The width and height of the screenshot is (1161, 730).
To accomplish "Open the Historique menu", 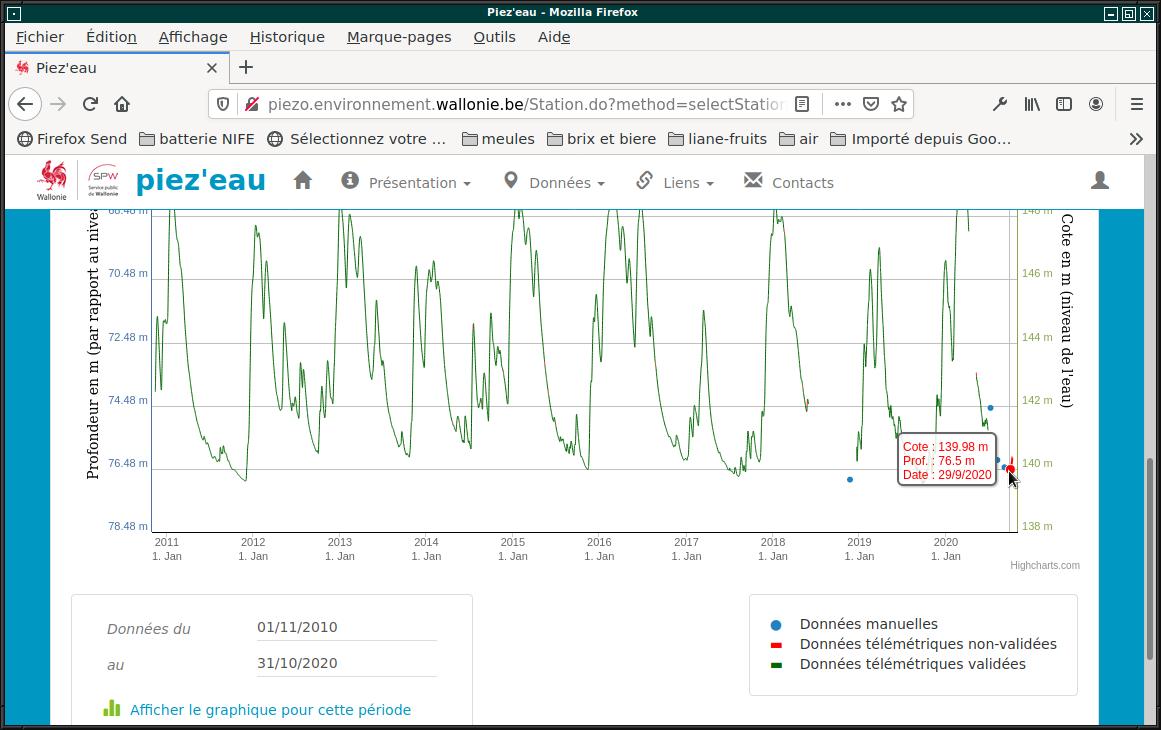I will tap(287, 37).
